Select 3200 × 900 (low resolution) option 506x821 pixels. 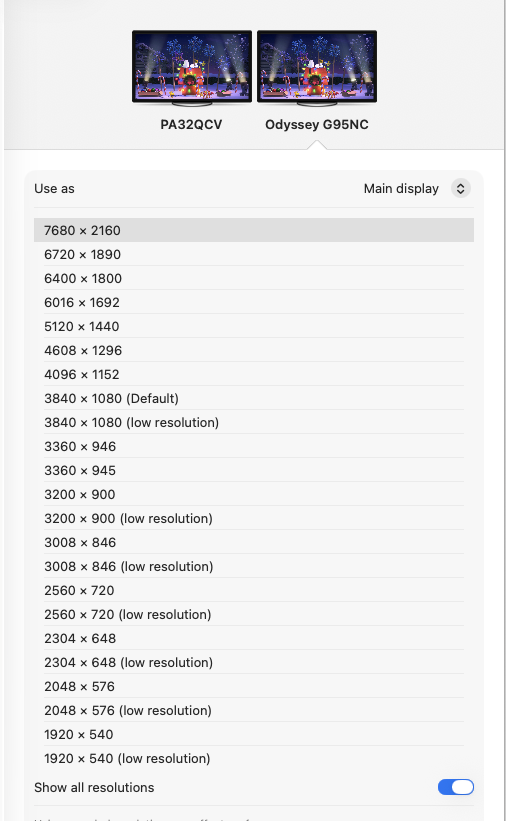(x=254, y=519)
